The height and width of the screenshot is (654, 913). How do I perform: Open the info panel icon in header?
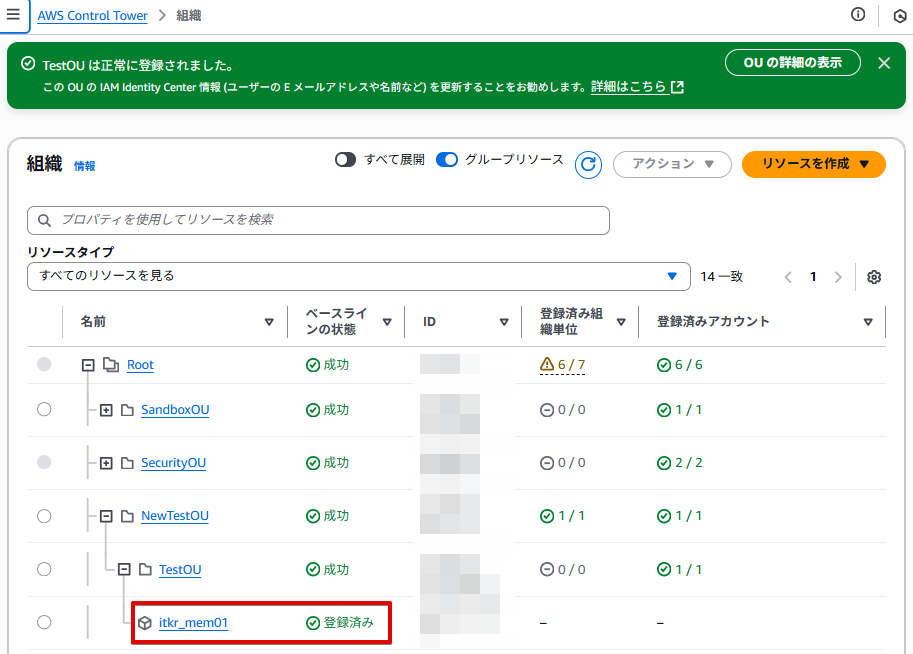(x=858, y=15)
